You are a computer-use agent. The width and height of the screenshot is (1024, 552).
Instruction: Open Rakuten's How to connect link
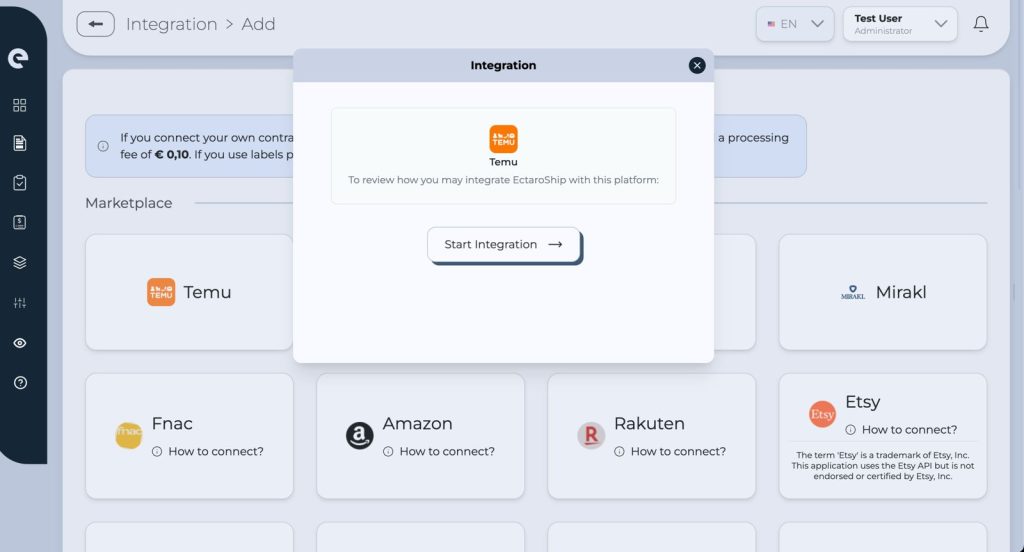tap(677, 451)
